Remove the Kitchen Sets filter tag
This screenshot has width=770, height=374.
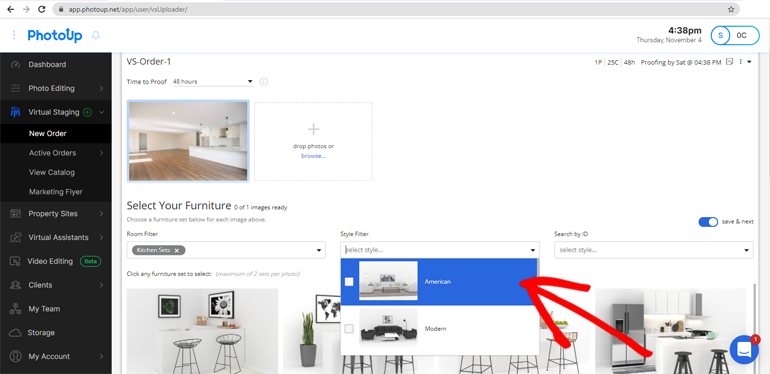click(177, 250)
